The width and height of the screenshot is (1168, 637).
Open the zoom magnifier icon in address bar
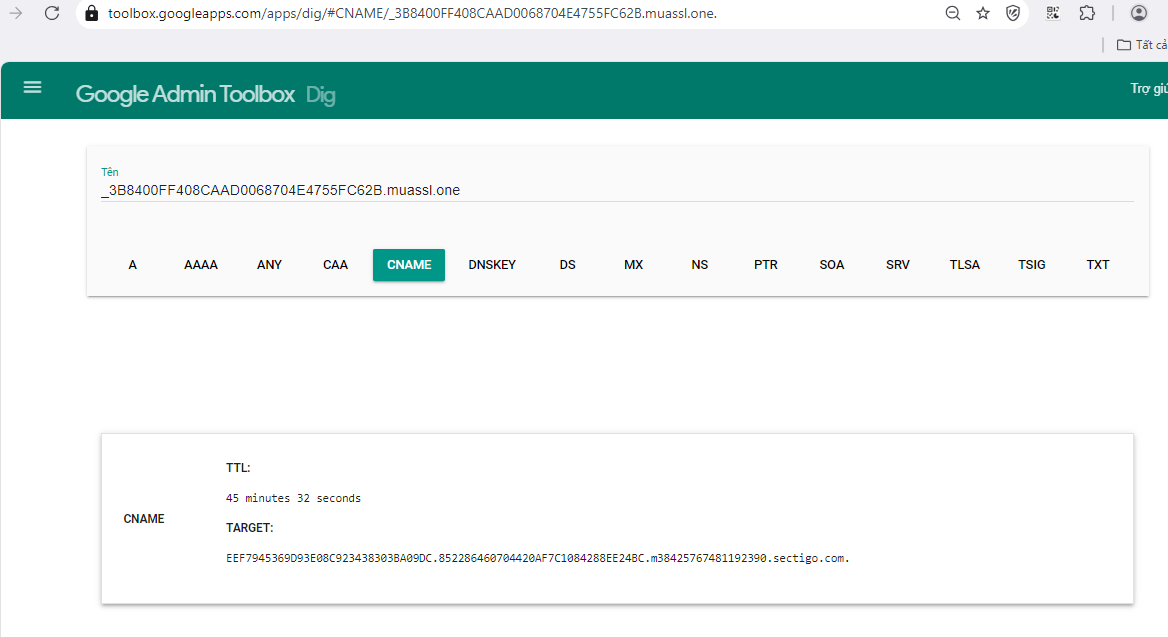click(953, 13)
